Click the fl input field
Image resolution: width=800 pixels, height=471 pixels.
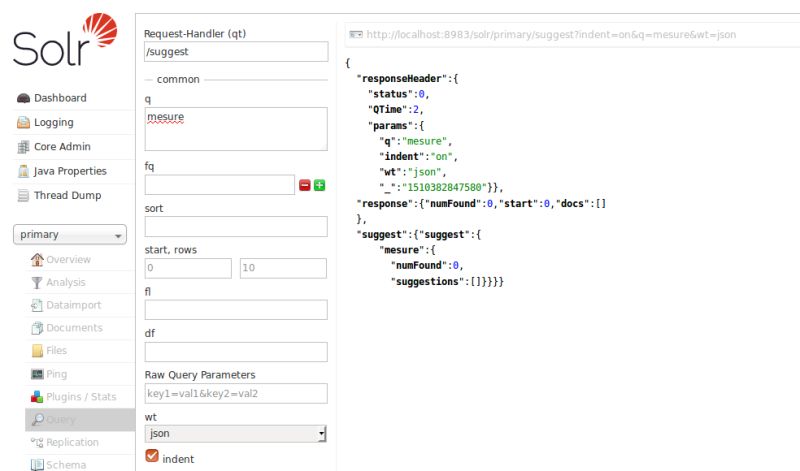pos(236,310)
